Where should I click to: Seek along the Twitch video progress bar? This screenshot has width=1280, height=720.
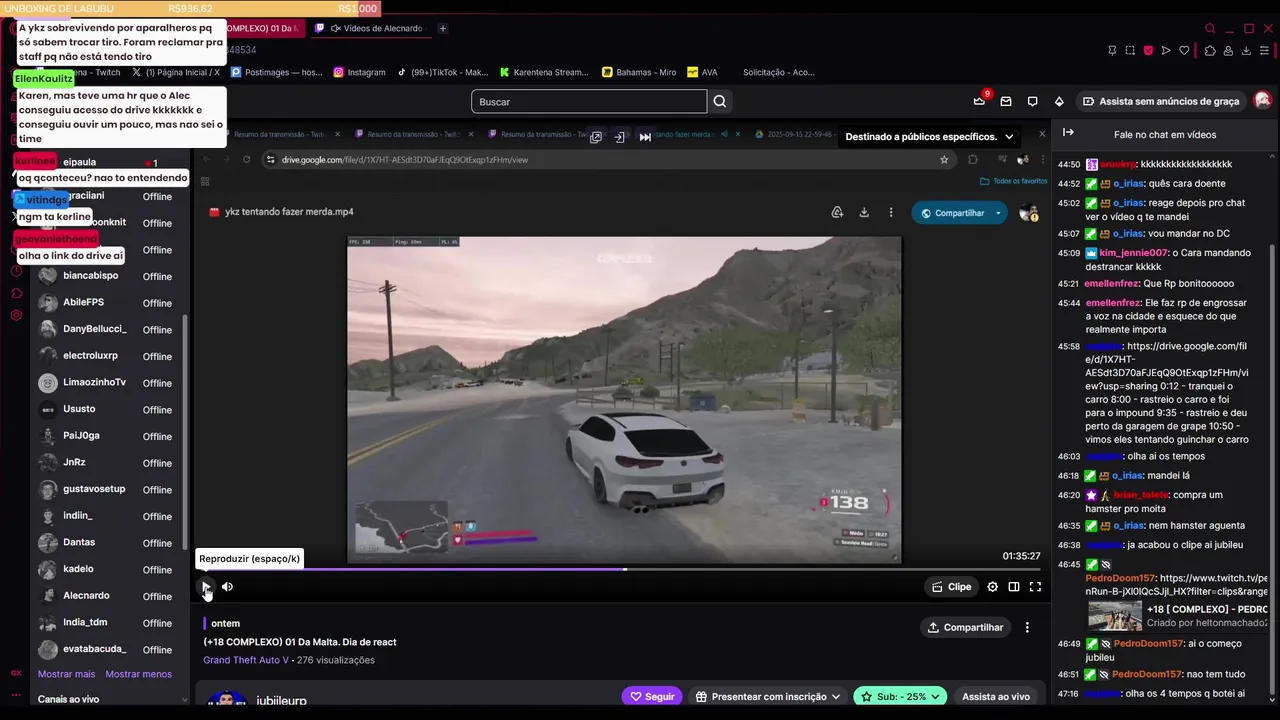[x=622, y=569]
